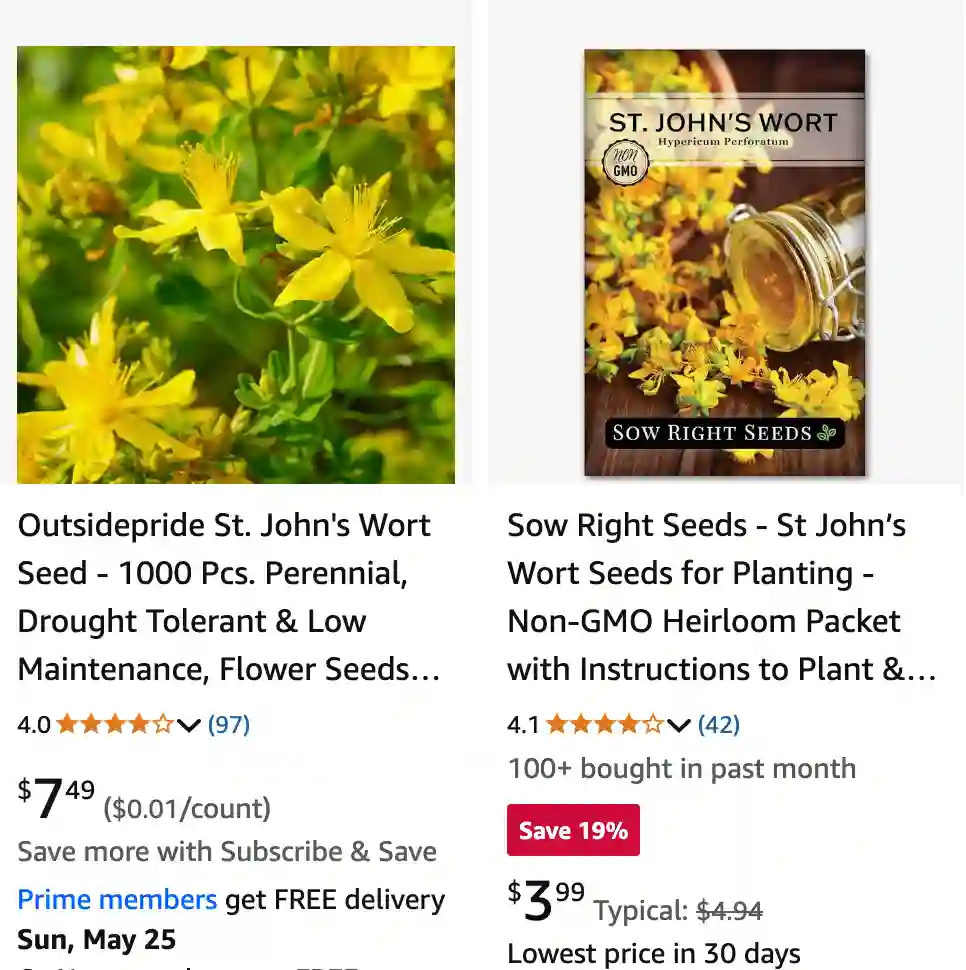This screenshot has width=966, height=970.
Task: View the 42 reviews for Sow Right Seeds
Action: [x=719, y=724]
